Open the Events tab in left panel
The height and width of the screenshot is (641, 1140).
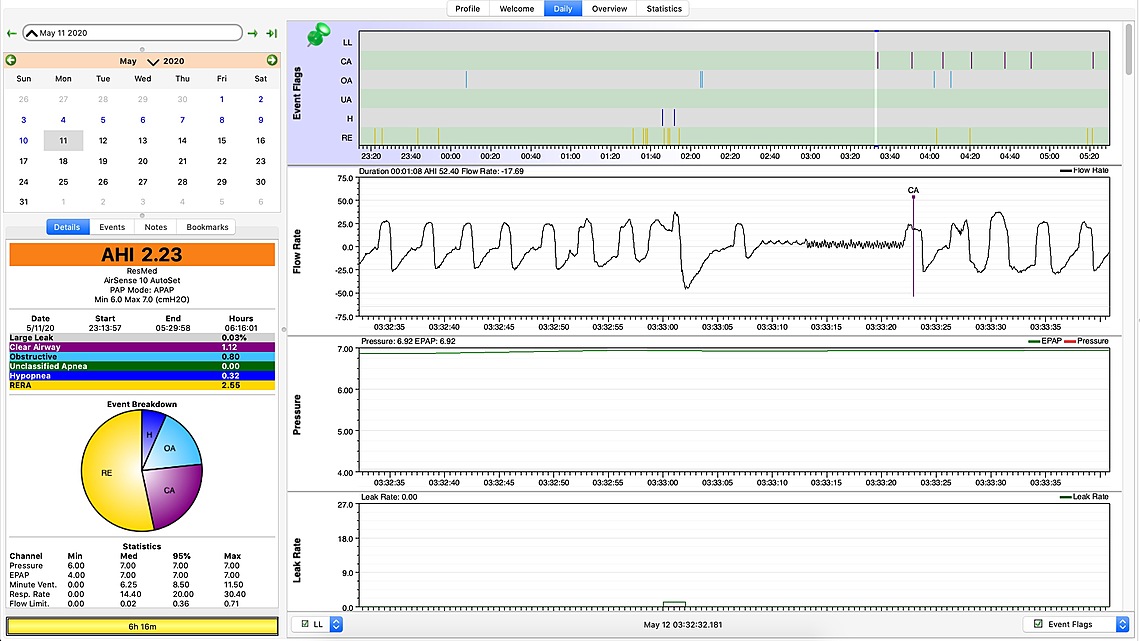[112, 227]
